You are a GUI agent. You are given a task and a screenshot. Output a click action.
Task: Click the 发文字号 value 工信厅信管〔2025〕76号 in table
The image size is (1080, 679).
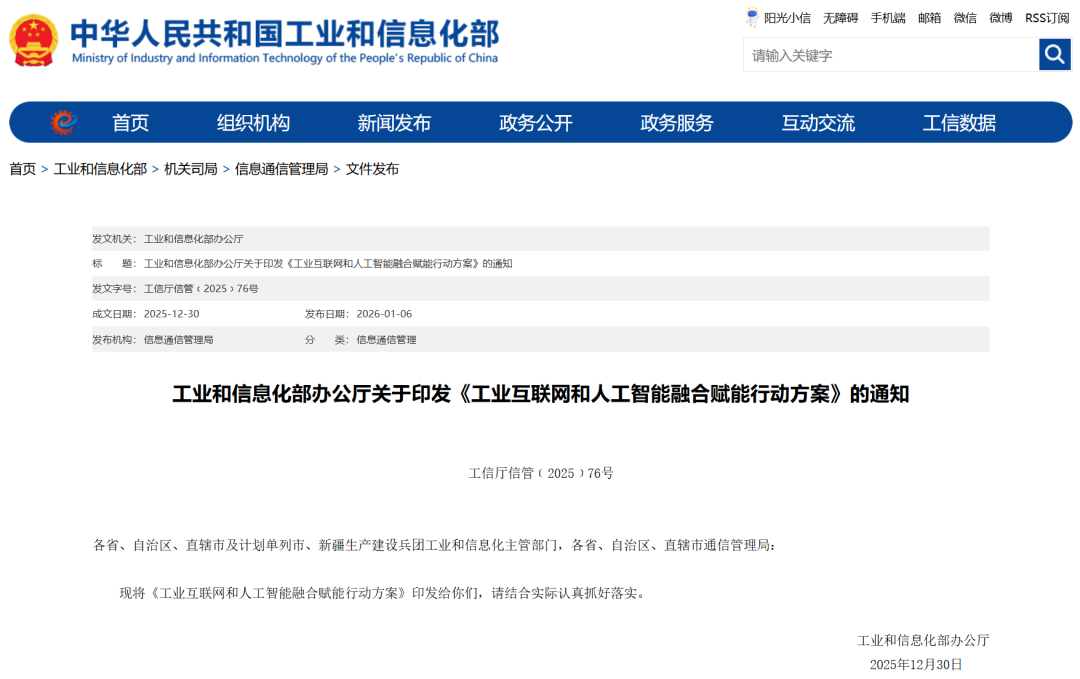click(x=201, y=289)
